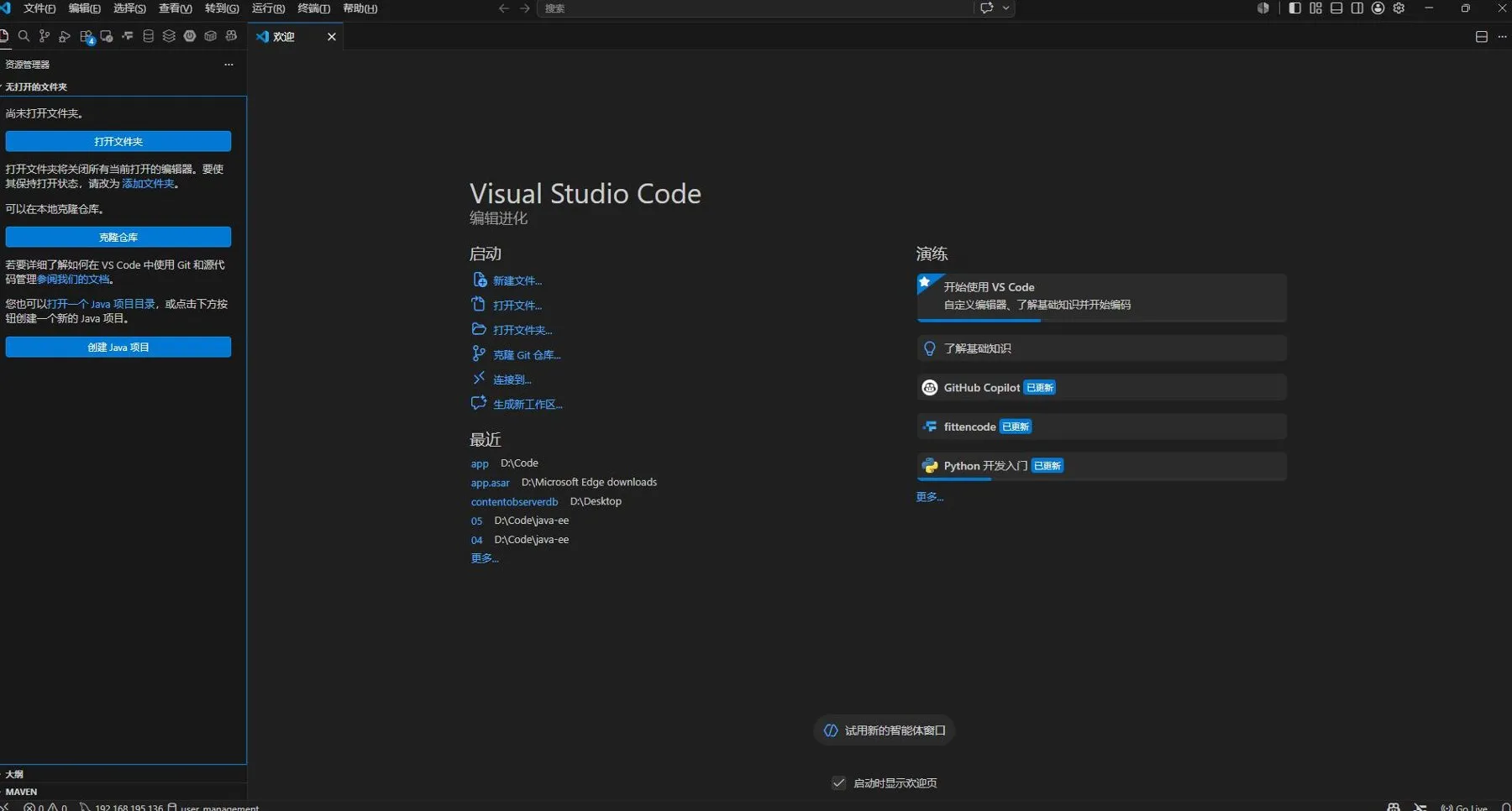Expand the MAVEN section
This screenshot has width=1512, height=811.
(x=123, y=792)
